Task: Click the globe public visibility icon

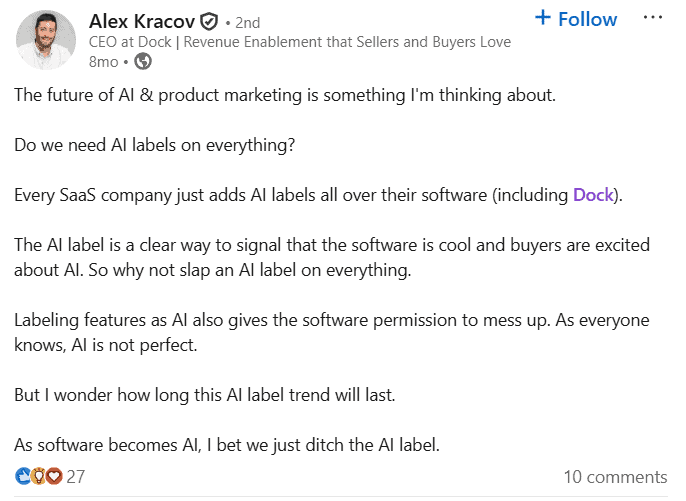Action: click(143, 62)
